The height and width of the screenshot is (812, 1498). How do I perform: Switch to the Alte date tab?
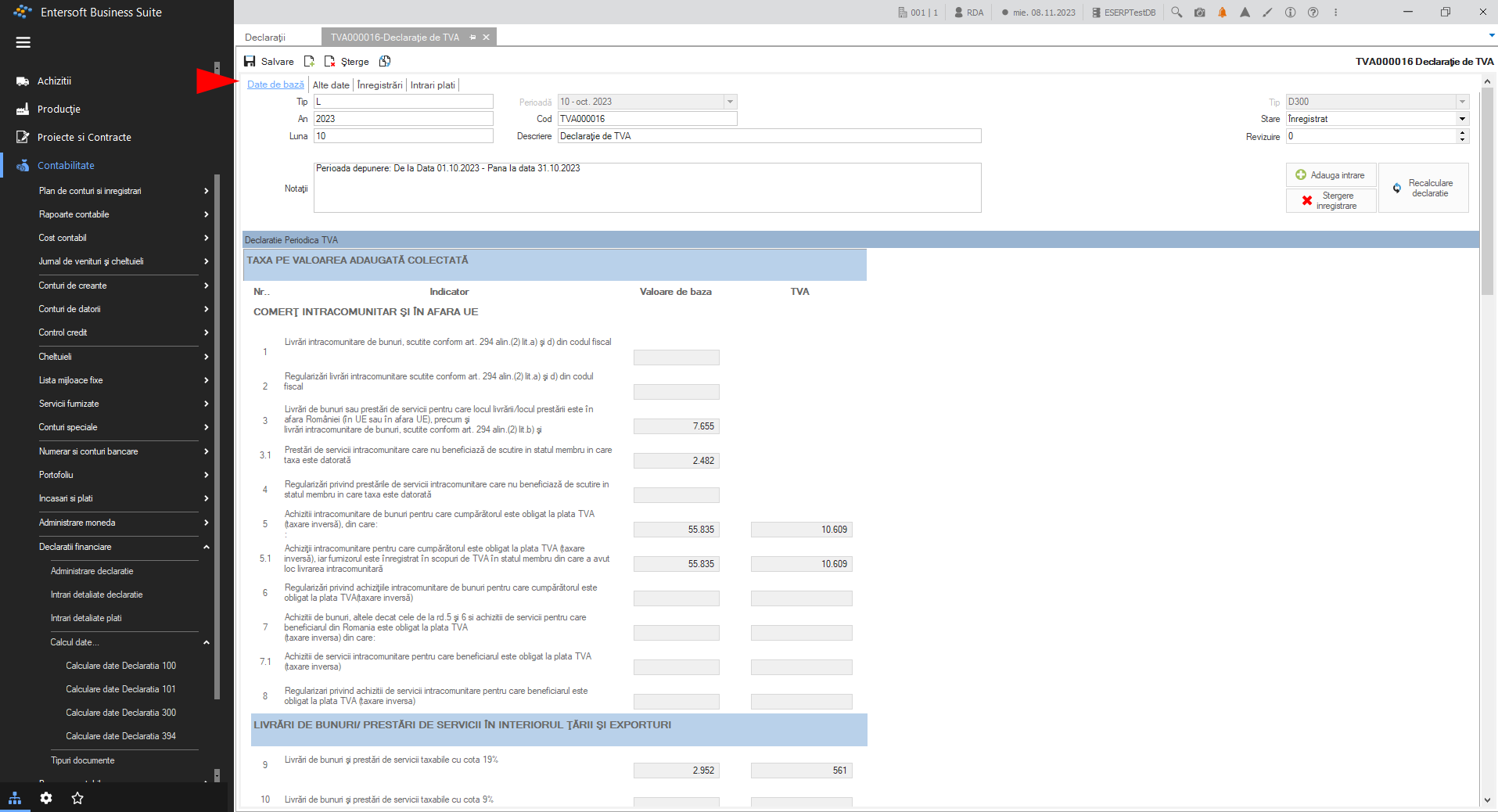pyautogui.click(x=331, y=85)
